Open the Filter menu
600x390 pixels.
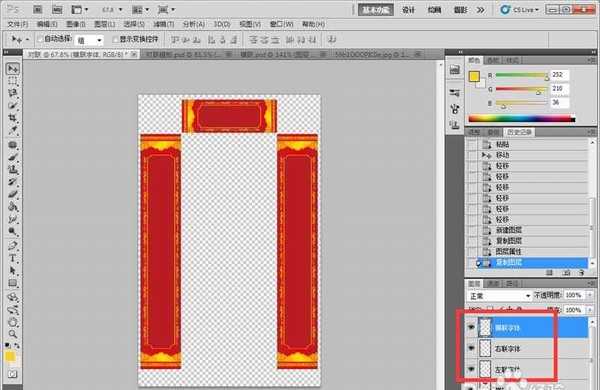click(x=163, y=24)
